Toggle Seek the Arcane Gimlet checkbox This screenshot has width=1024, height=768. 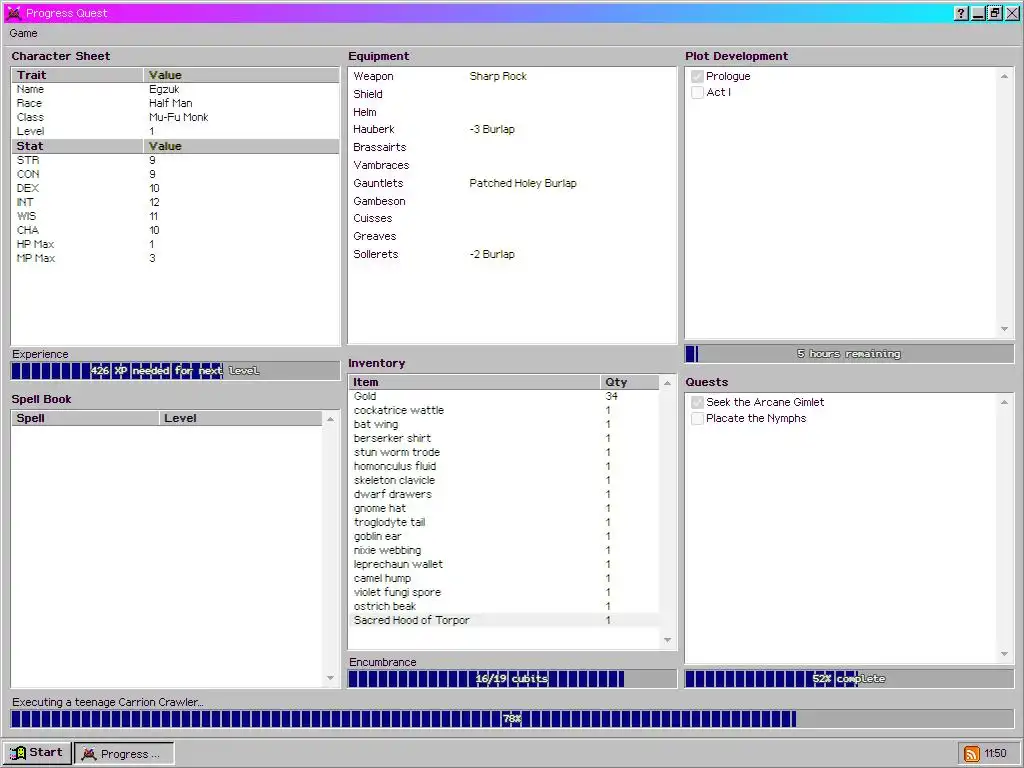coord(697,402)
